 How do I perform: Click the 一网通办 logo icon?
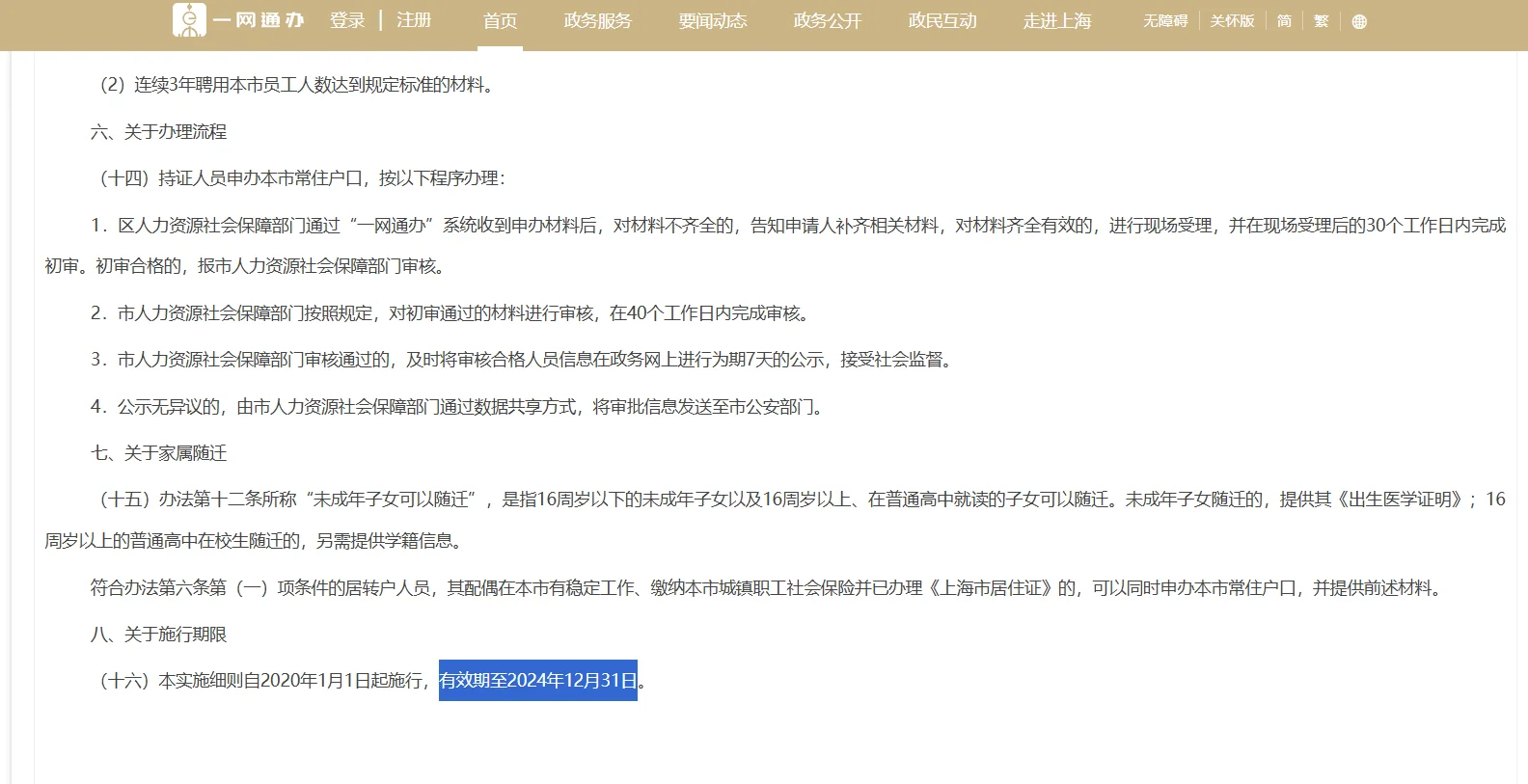coord(189,20)
